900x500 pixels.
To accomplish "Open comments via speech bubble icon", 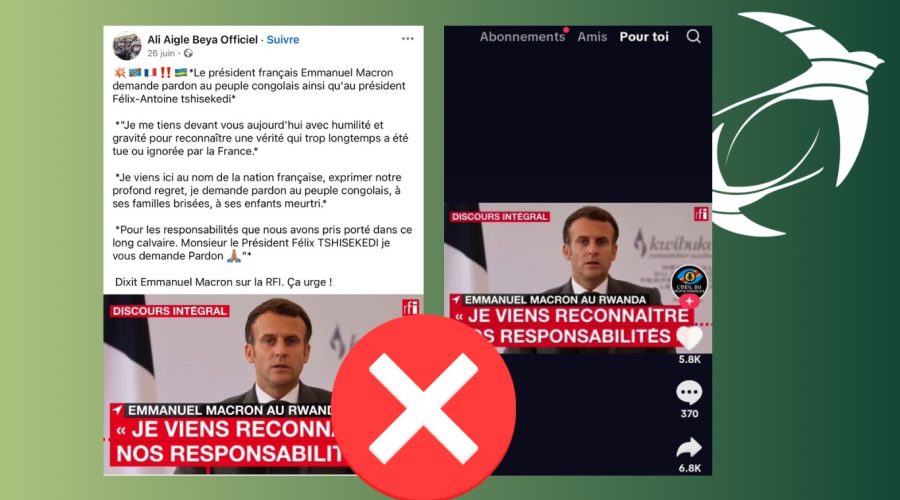I will point(689,393).
